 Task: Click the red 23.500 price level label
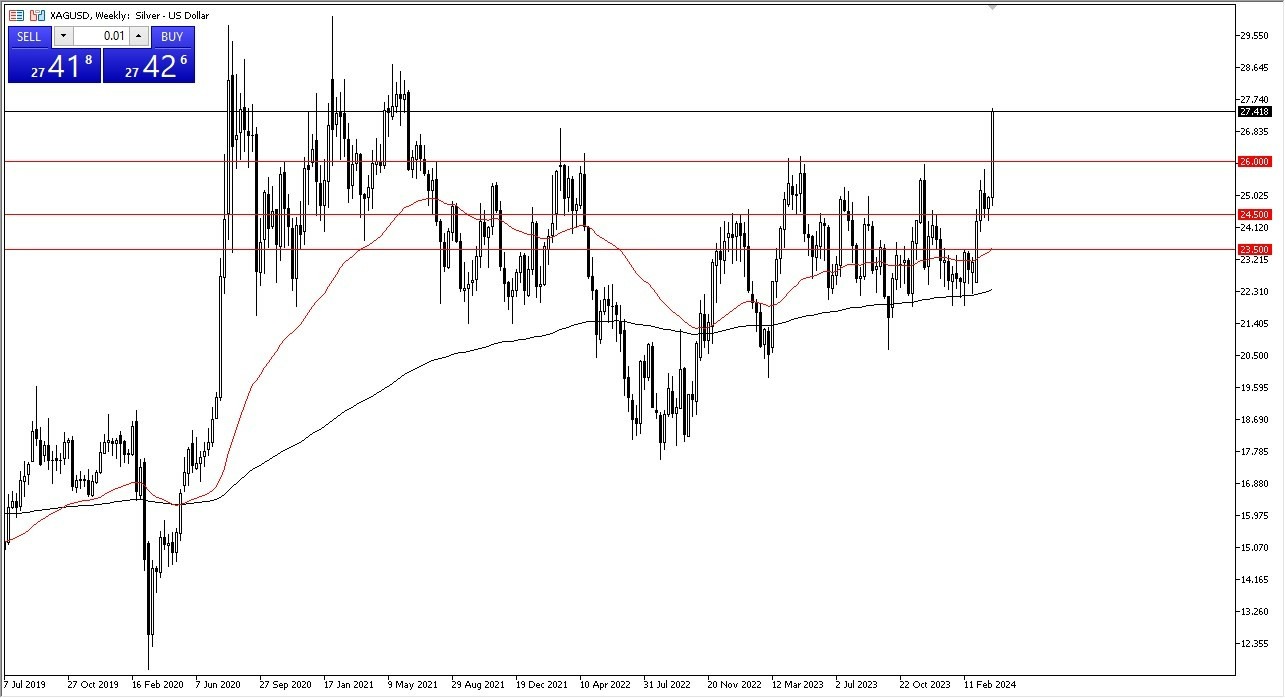(x=1256, y=249)
